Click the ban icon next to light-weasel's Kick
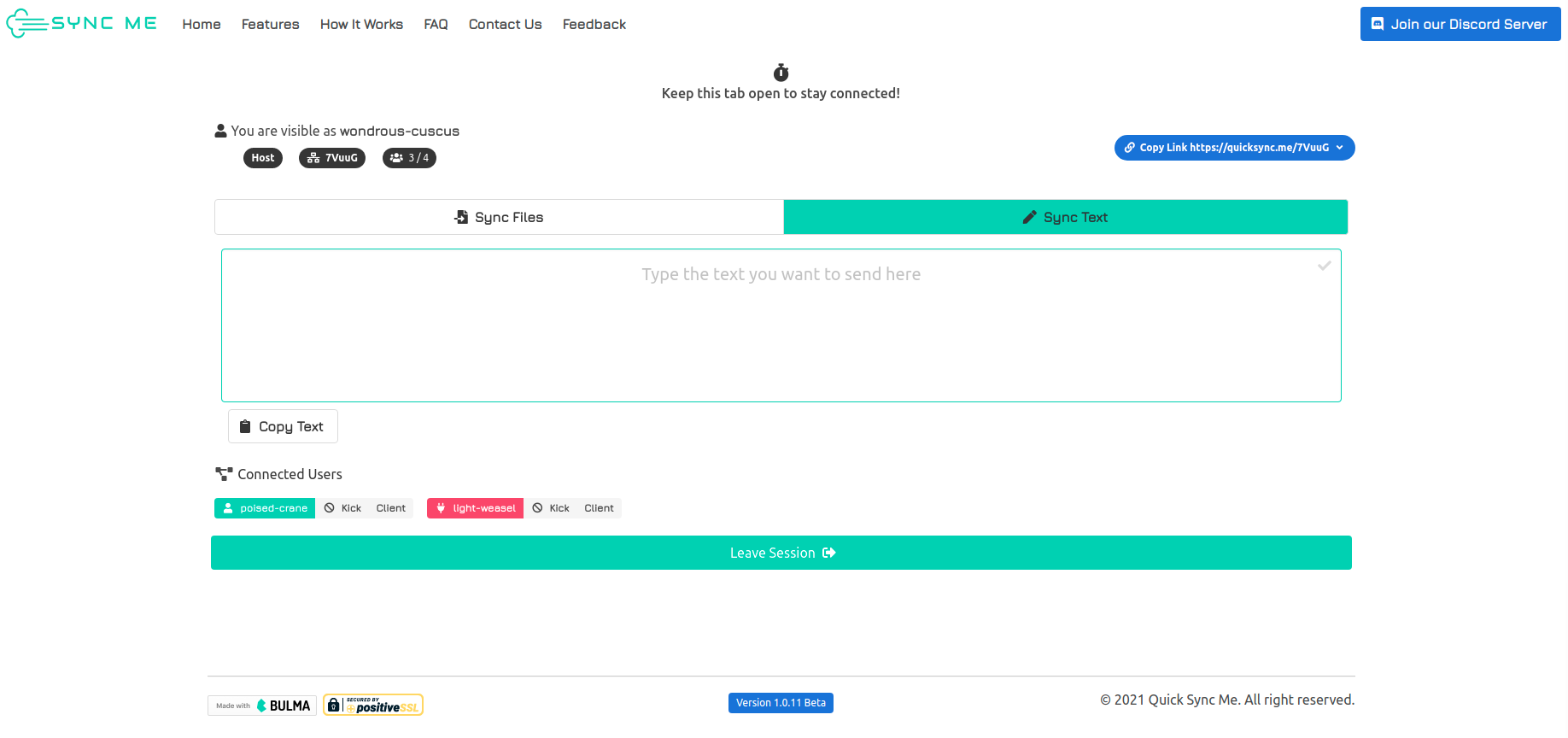Viewport: 1568px width, 738px height. [537, 508]
